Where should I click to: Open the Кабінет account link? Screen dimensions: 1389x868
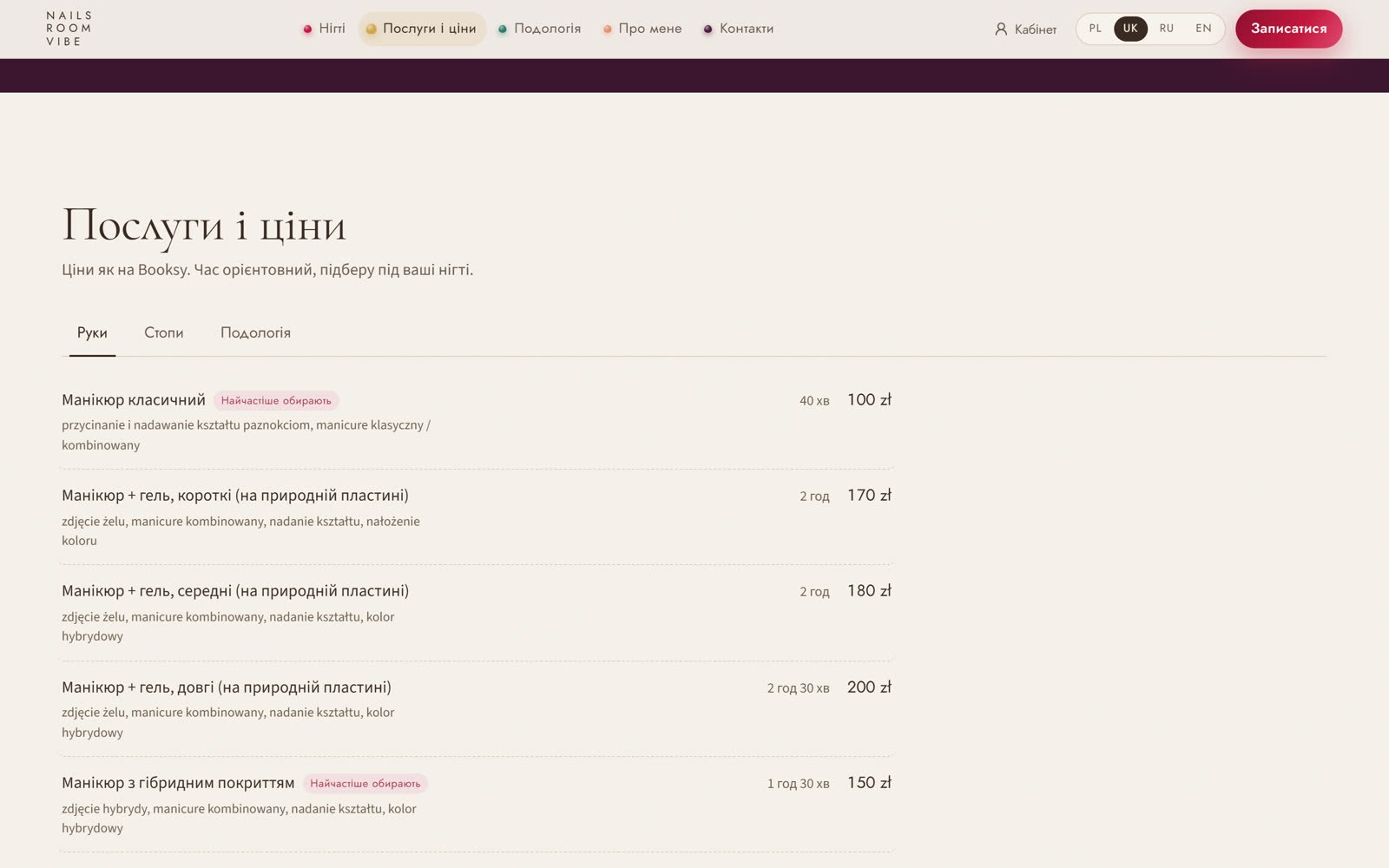(x=1025, y=30)
